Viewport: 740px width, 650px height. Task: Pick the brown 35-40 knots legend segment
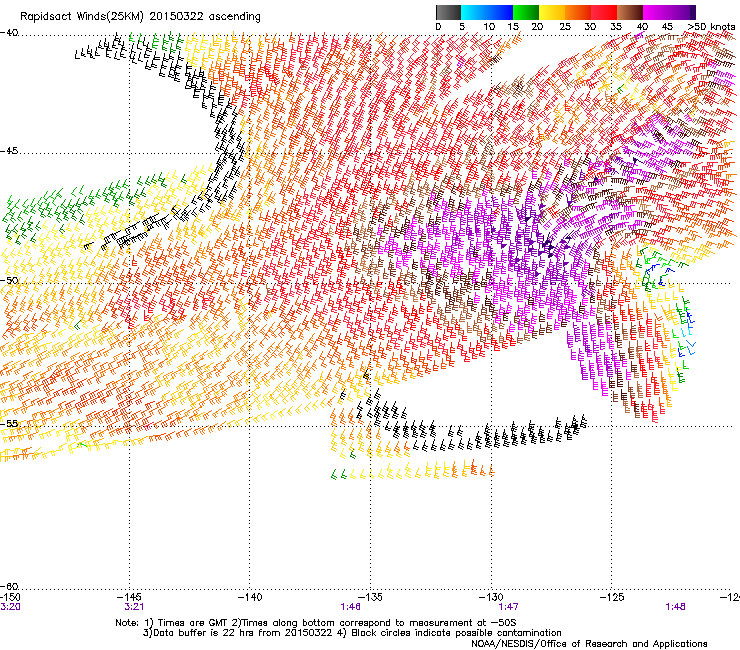pyautogui.click(x=630, y=12)
